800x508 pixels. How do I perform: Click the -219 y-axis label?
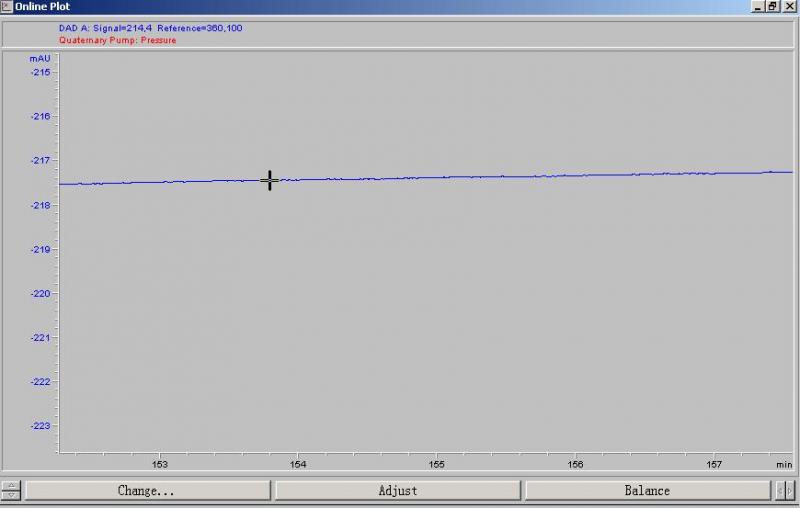click(x=40, y=249)
